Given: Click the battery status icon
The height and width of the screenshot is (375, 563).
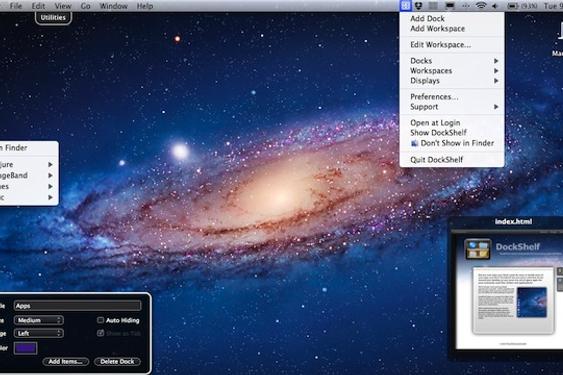Looking at the screenshot, I should [512, 6].
